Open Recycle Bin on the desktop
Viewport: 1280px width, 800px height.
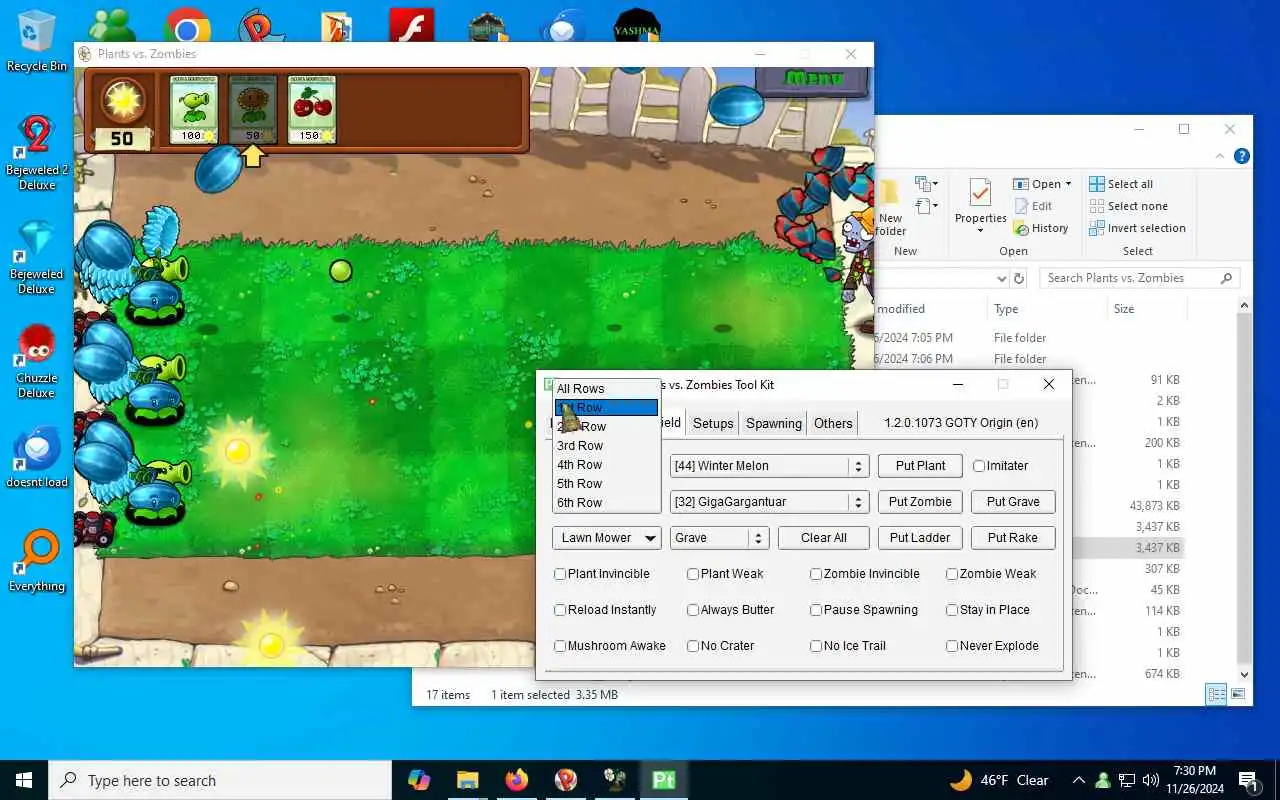click(x=37, y=40)
